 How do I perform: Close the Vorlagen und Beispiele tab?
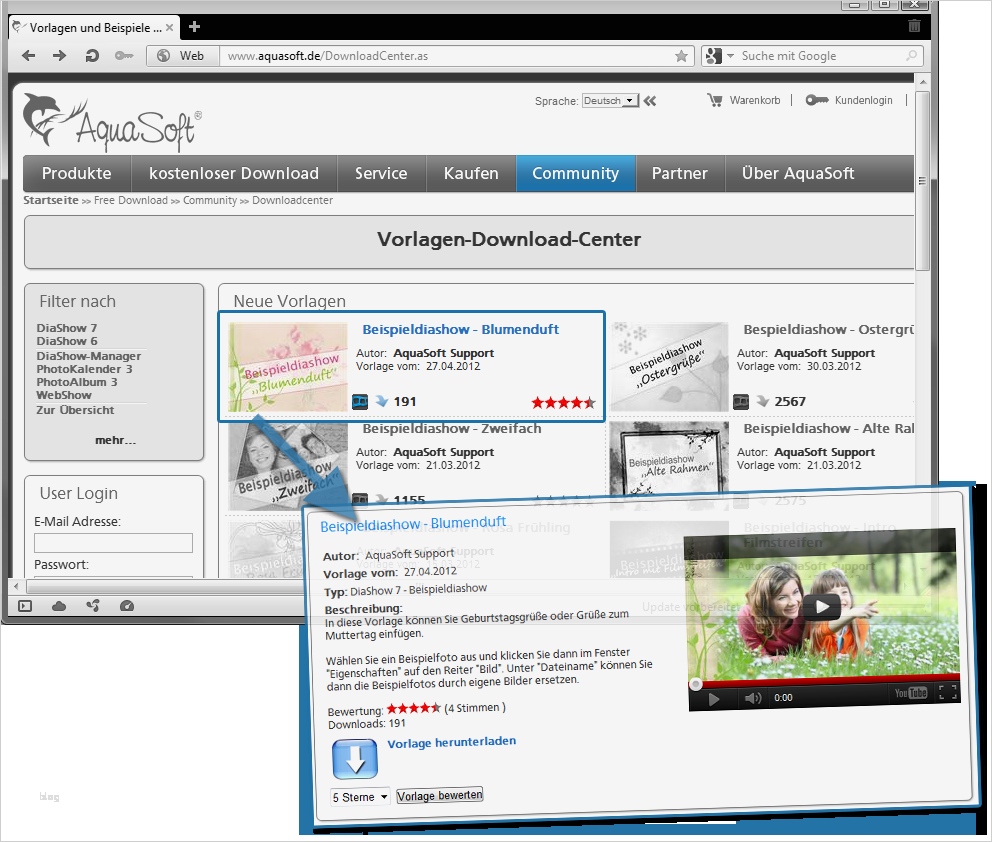(170, 28)
